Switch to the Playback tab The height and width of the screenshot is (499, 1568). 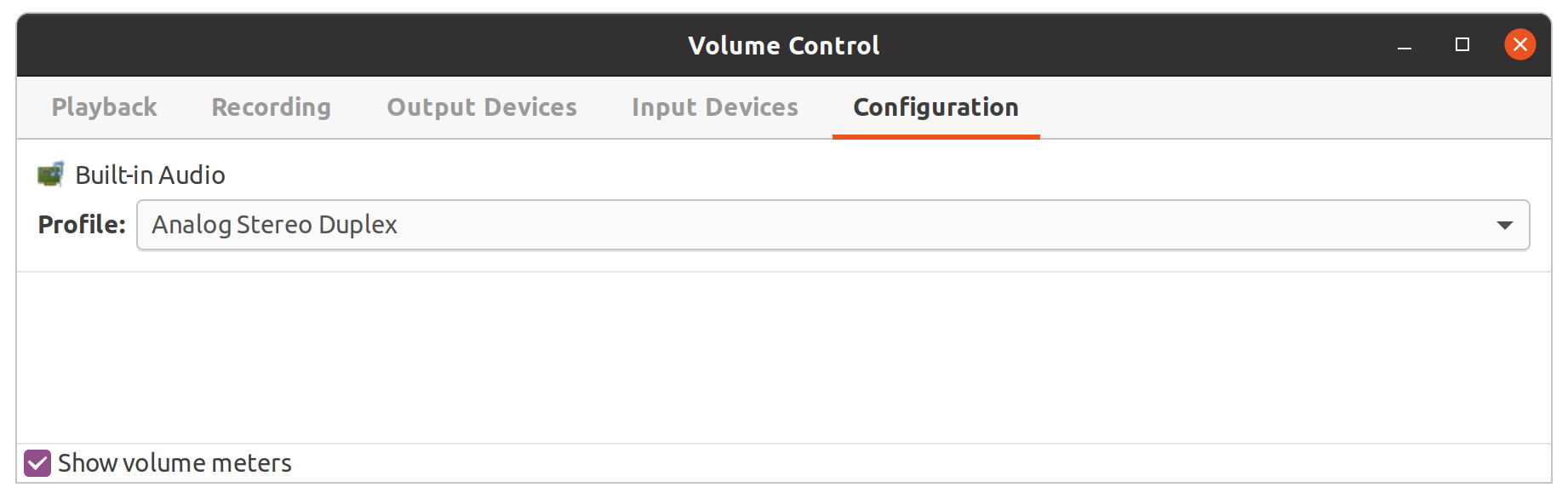105,107
